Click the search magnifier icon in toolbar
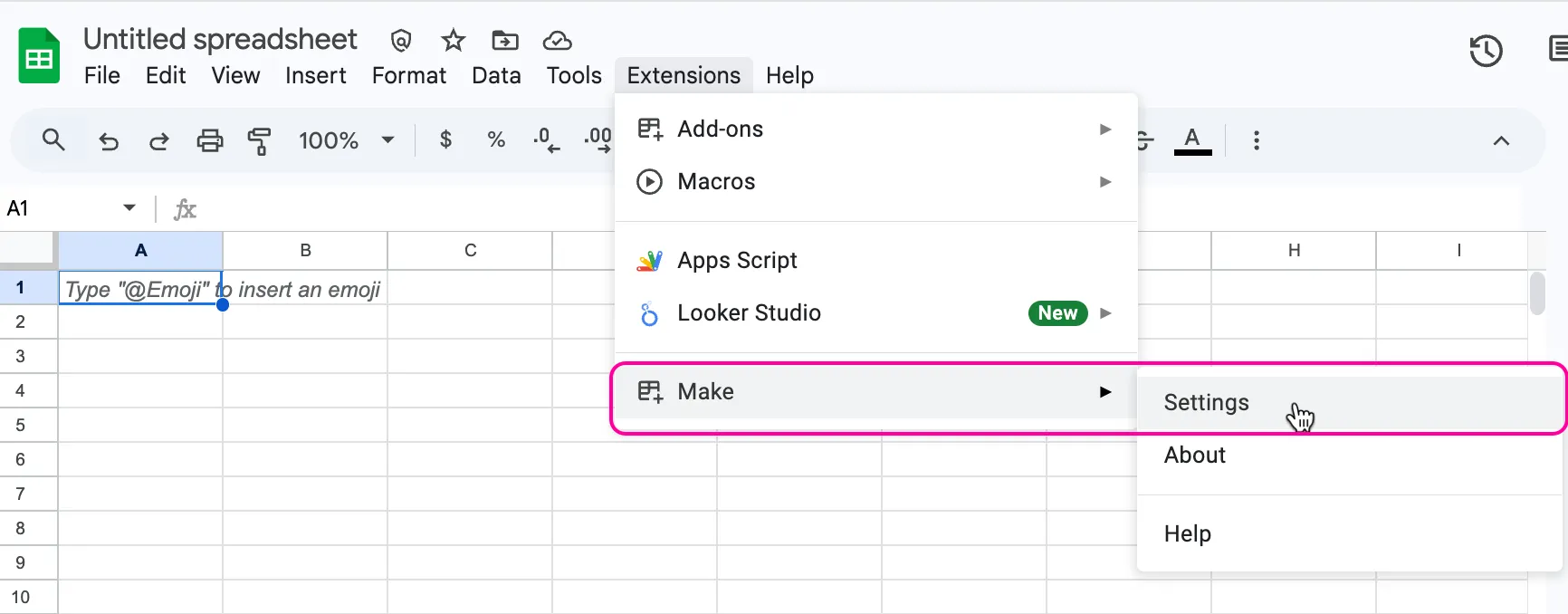1568x614 pixels. pyautogui.click(x=53, y=140)
